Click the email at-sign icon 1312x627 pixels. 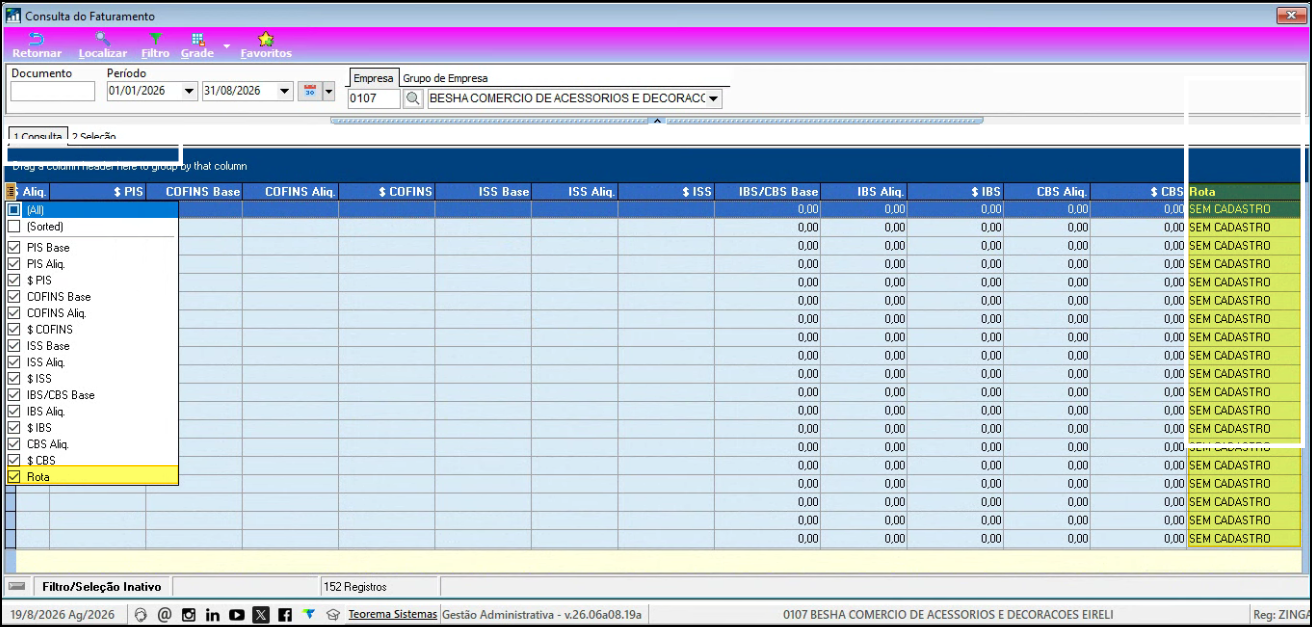tap(165, 614)
